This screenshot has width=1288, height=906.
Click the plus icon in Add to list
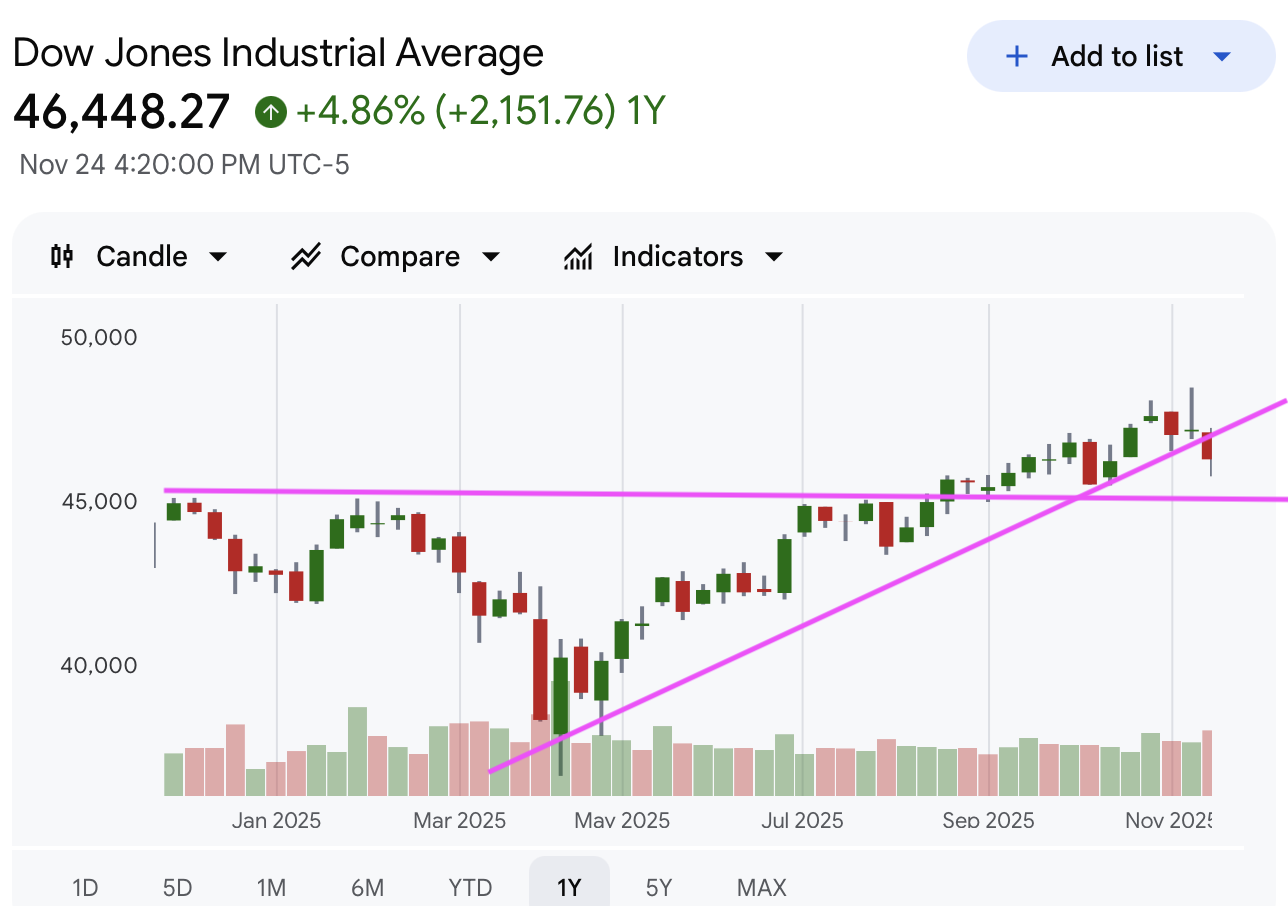click(1016, 57)
